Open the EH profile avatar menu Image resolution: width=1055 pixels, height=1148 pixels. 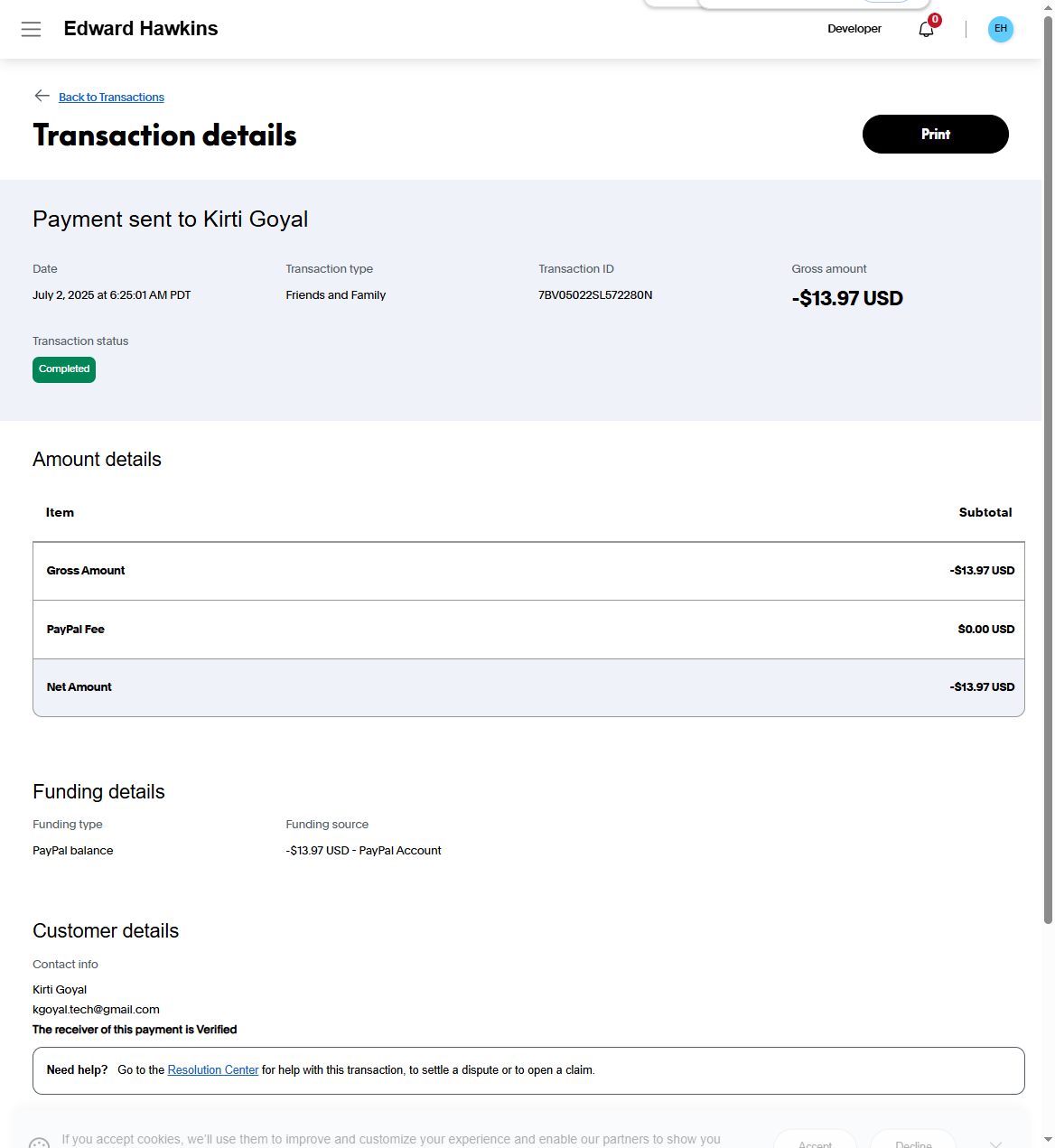click(1000, 29)
